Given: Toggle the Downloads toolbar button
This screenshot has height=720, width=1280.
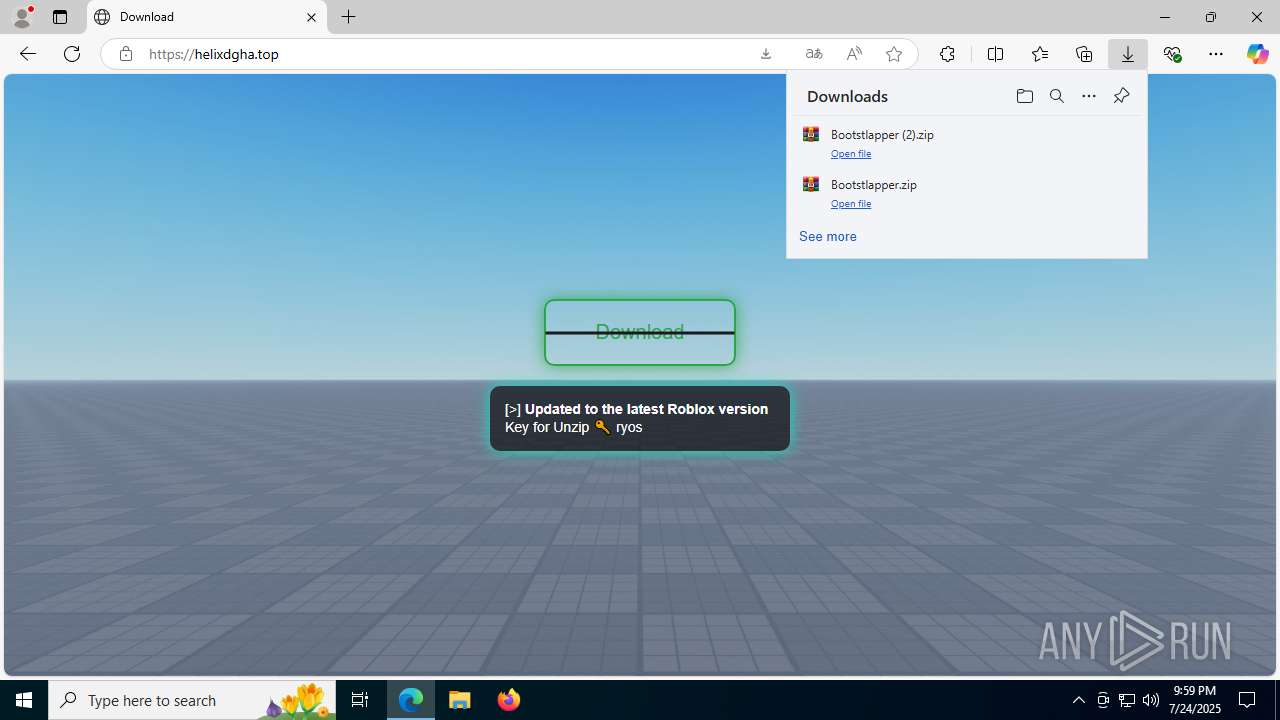Looking at the screenshot, I should pos(1128,54).
